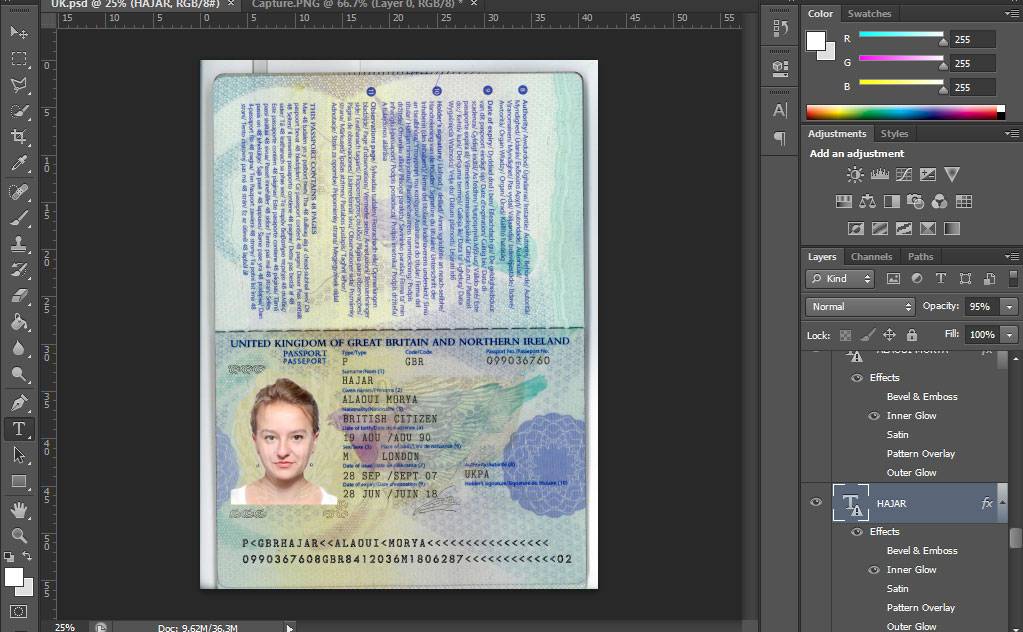Select the Hand tool
Image resolution: width=1023 pixels, height=632 pixels.
(19, 509)
